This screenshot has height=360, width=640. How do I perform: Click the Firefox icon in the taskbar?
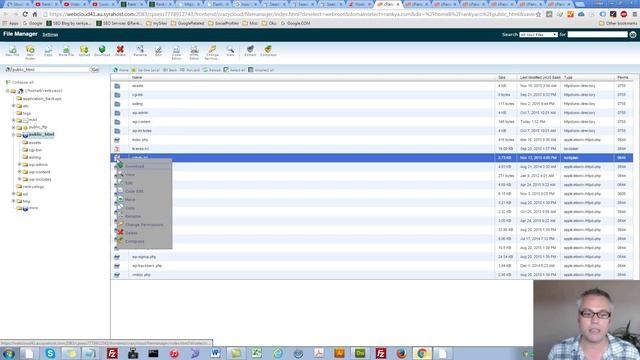pyautogui.click(x=401, y=353)
